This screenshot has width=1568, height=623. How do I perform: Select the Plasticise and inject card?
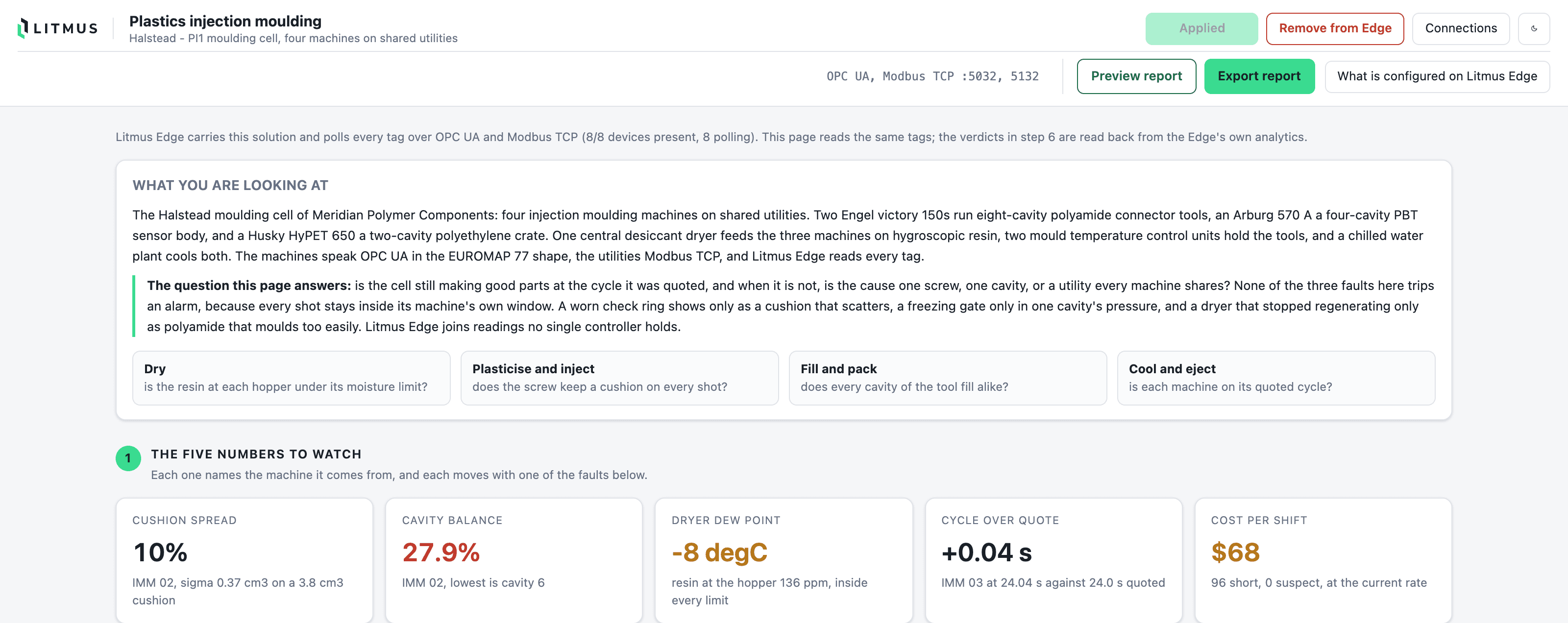tap(619, 378)
